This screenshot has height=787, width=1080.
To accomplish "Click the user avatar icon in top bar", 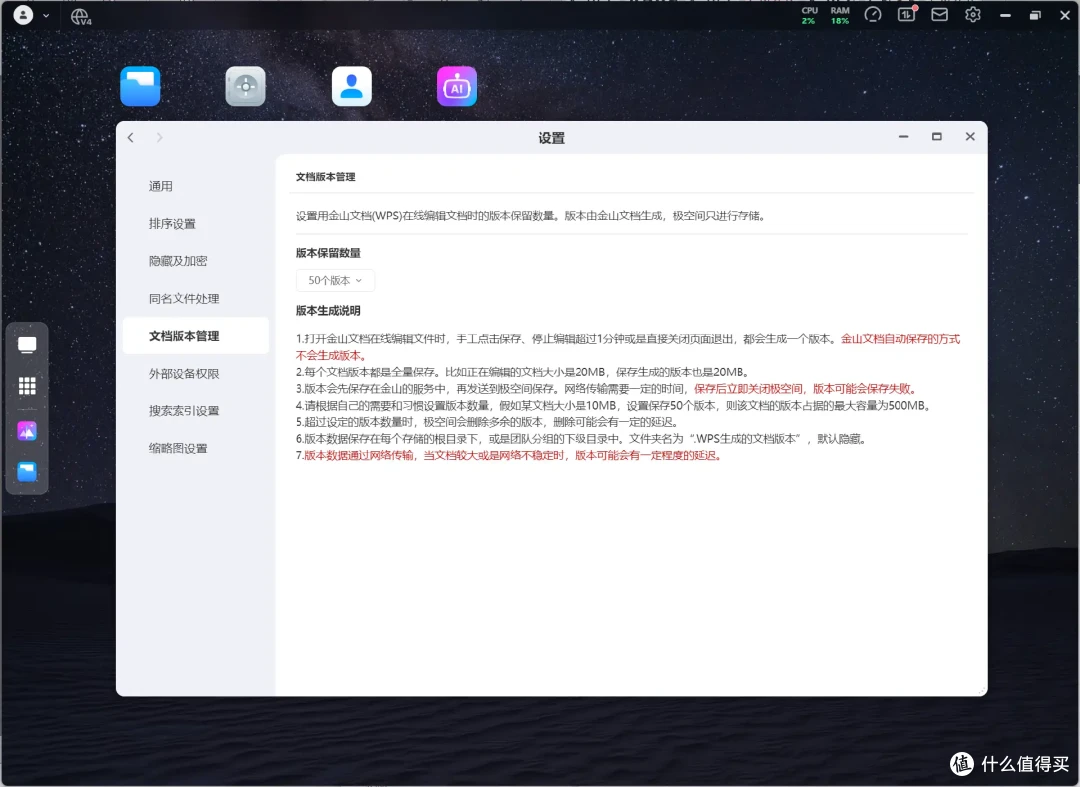I will [23, 15].
